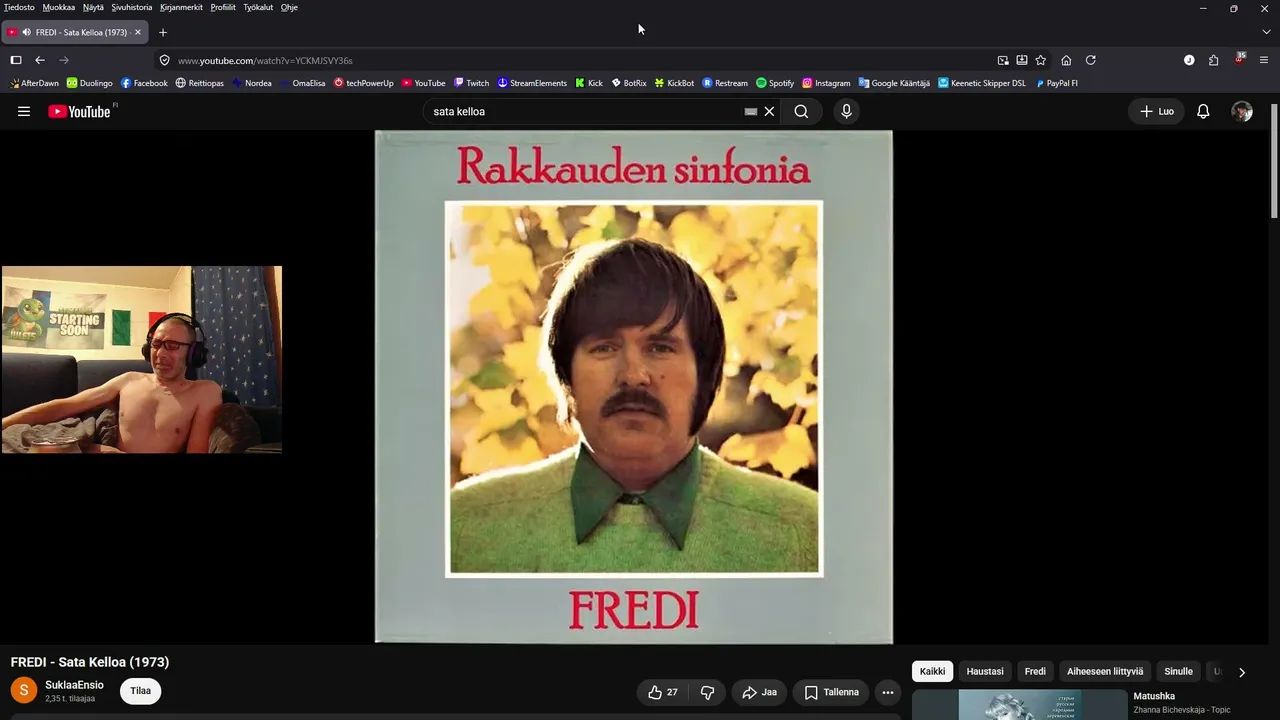The width and height of the screenshot is (1280, 720).
Task: Open the browser application menu
Action: [x=1266, y=60]
